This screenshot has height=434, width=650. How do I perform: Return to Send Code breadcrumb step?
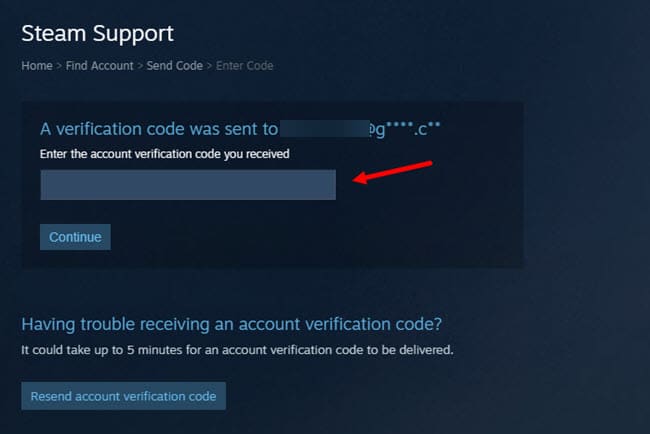point(175,66)
